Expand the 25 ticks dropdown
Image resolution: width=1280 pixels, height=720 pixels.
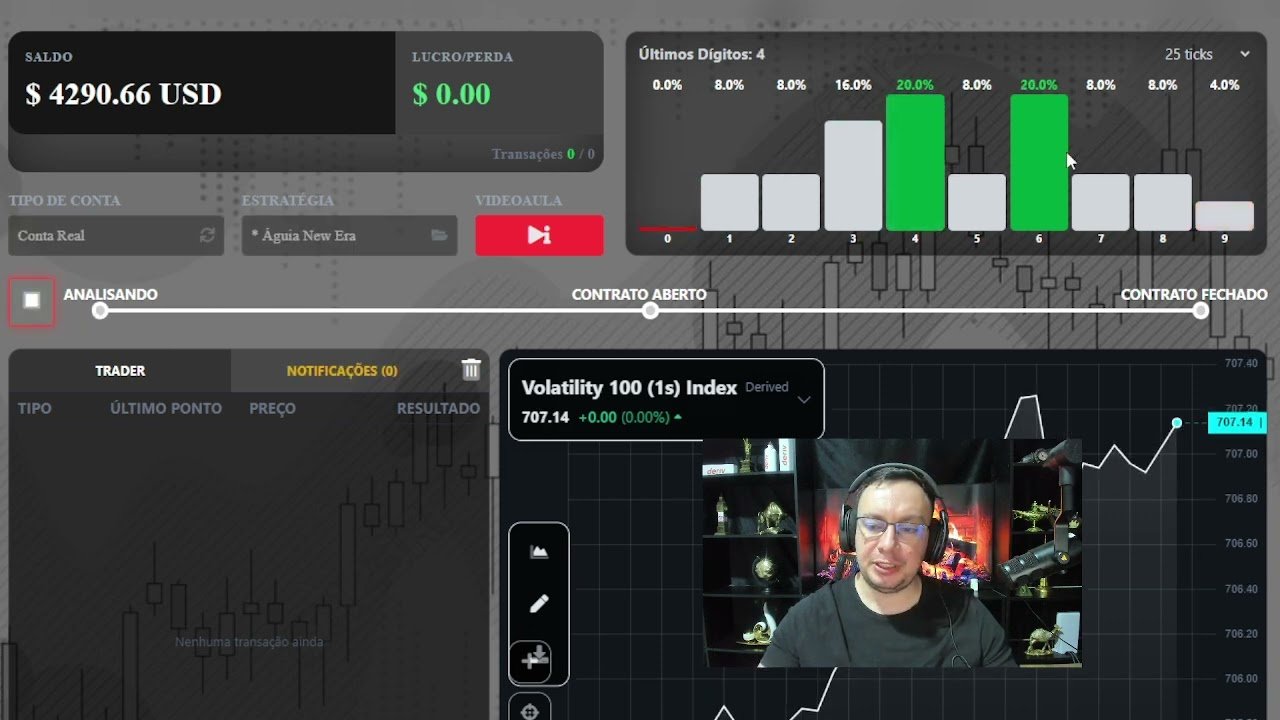click(1208, 54)
